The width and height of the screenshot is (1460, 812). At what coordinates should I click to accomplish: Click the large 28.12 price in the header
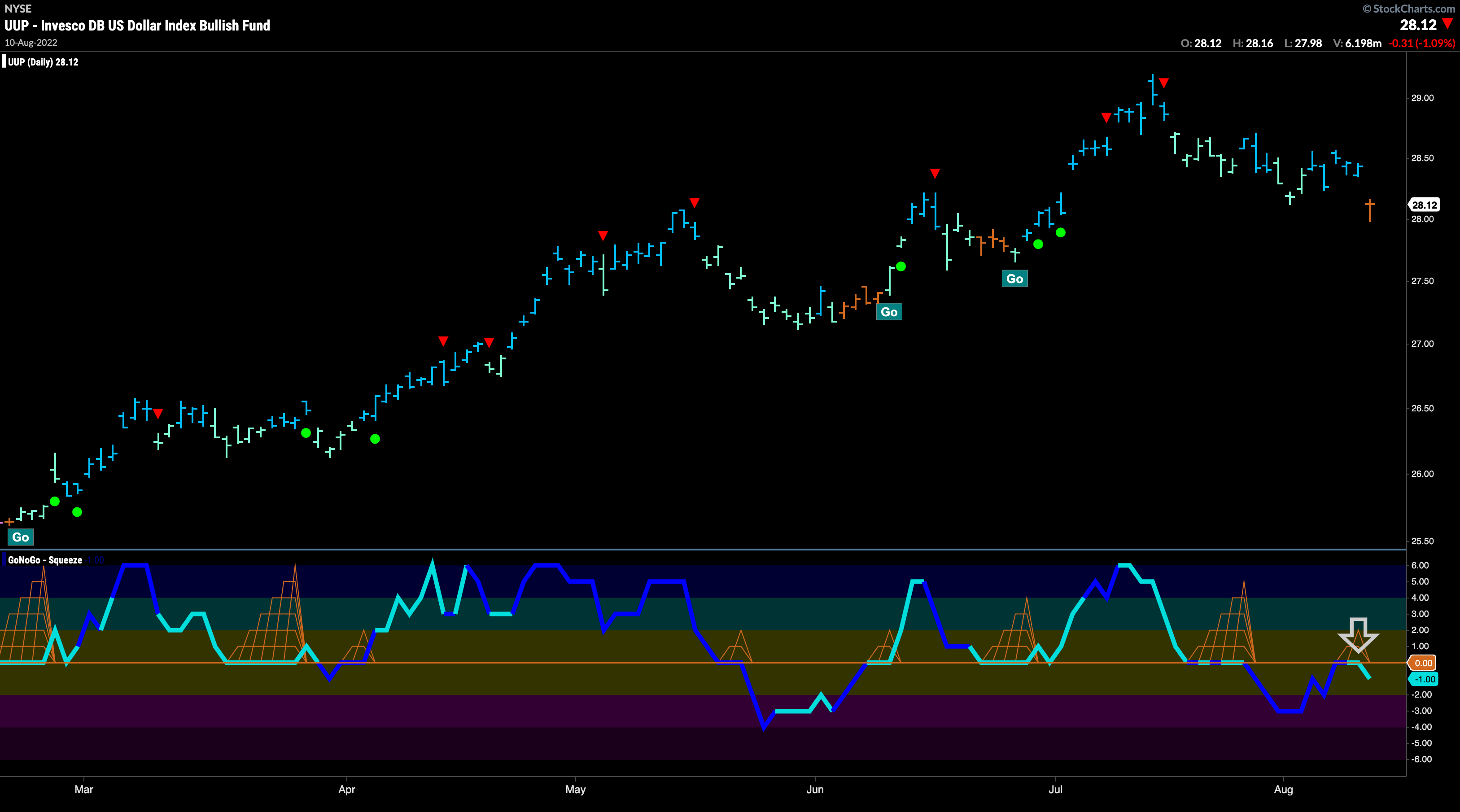(x=1418, y=25)
